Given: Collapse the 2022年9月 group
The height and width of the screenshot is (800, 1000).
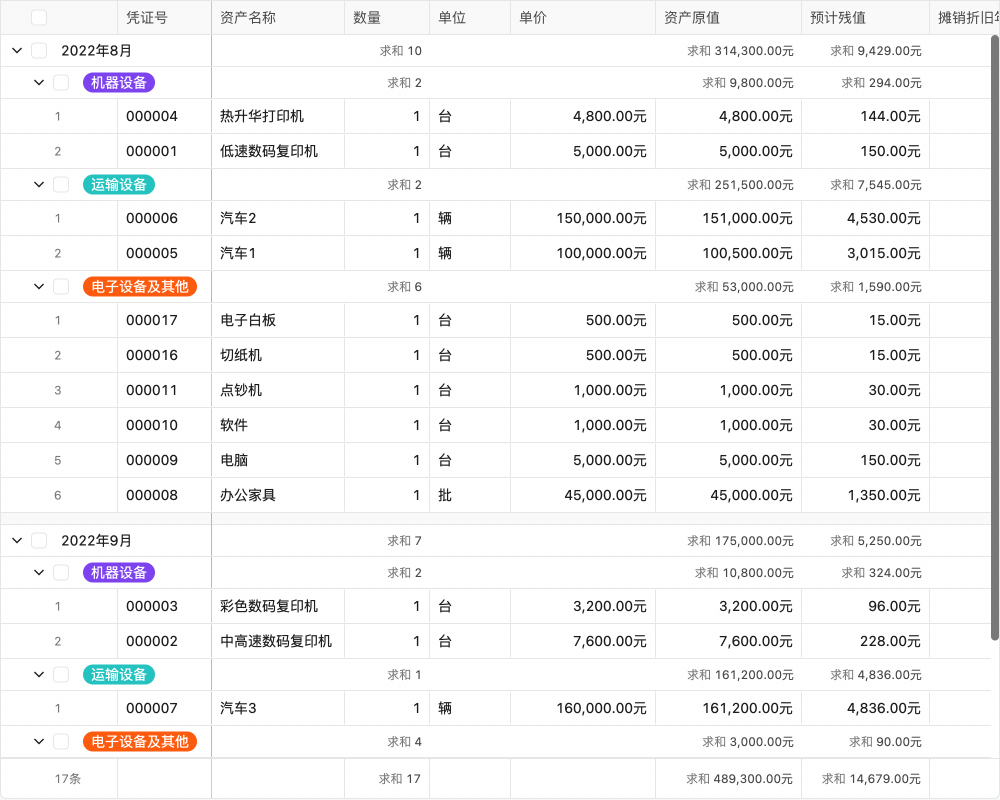Looking at the screenshot, I should coord(16,540).
